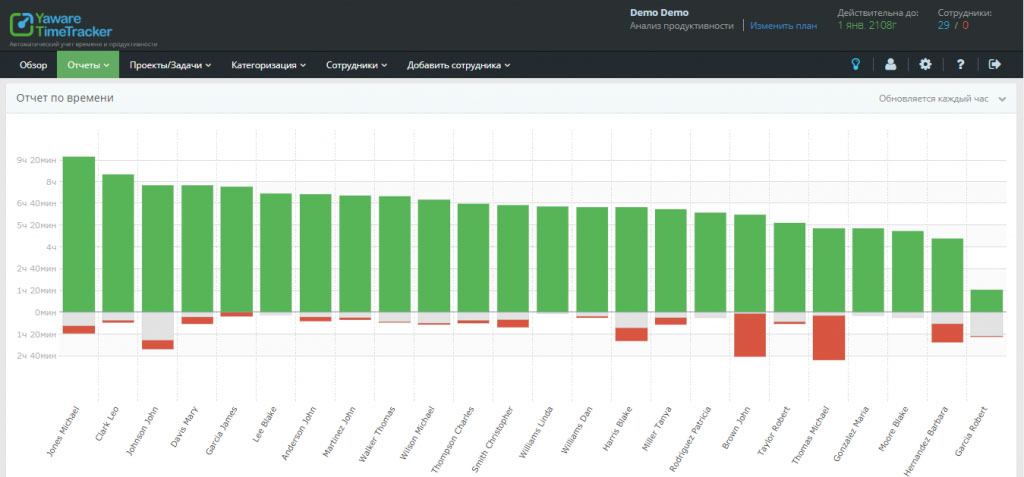Image resolution: width=1024 pixels, height=477 pixels.
Task: Select Brown John's red bar segment
Action: tap(750, 334)
